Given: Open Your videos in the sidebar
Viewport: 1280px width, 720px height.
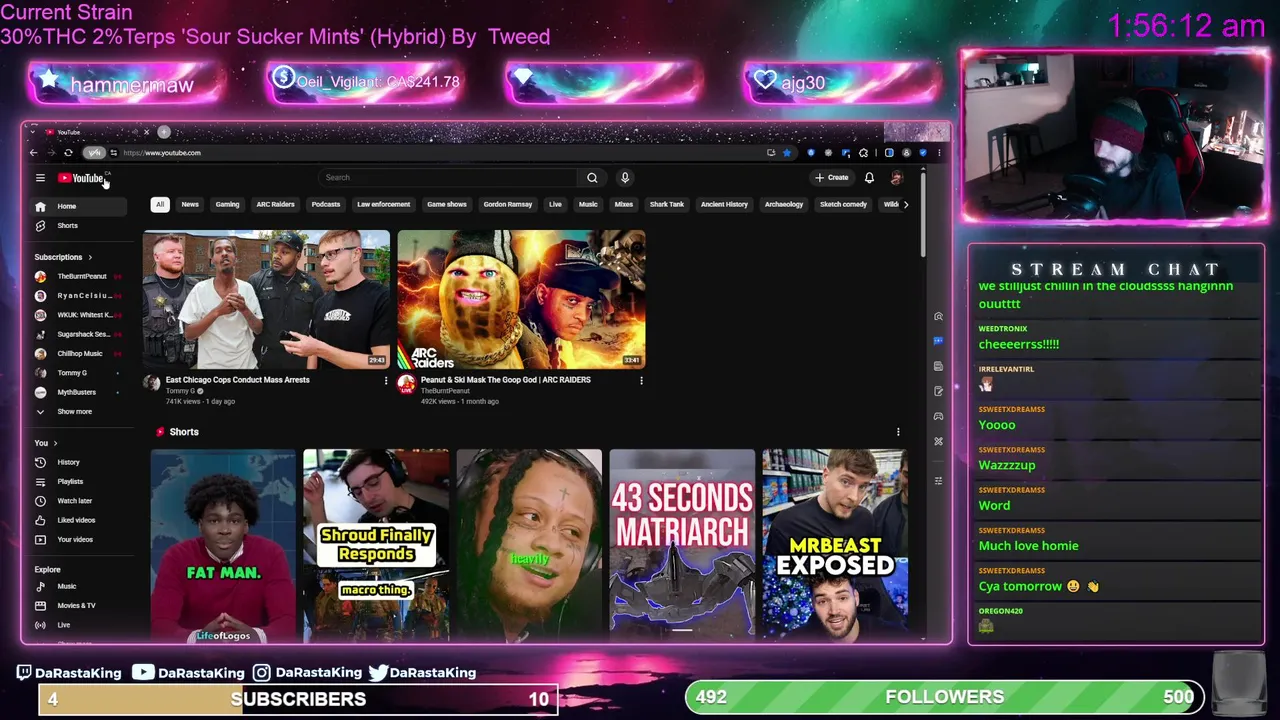Looking at the screenshot, I should point(75,540).
